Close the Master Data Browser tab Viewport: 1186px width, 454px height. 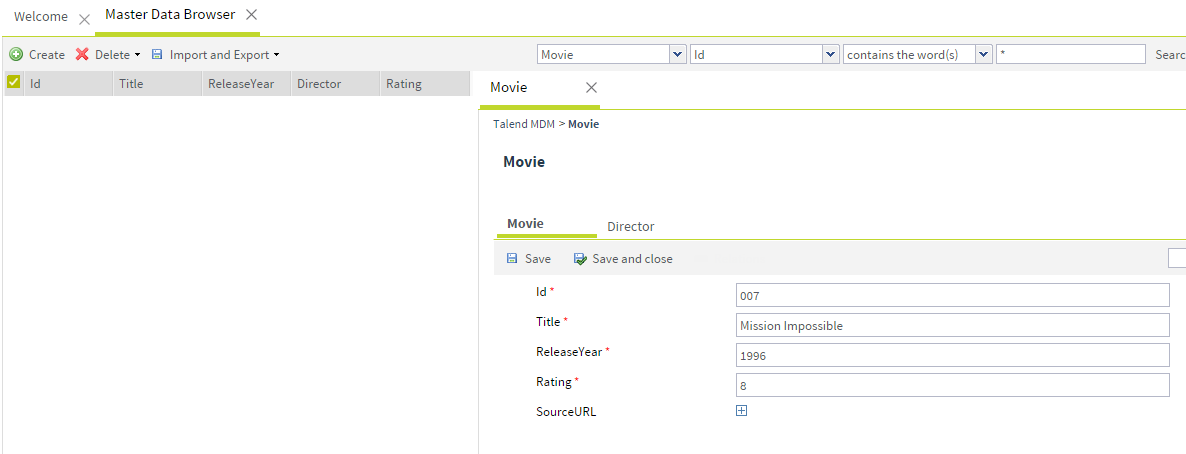(252, 15)
